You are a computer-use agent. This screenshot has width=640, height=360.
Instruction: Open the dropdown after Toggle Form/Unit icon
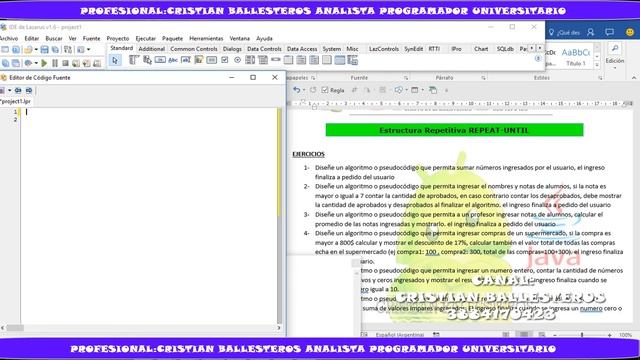[x=89, y=49]
